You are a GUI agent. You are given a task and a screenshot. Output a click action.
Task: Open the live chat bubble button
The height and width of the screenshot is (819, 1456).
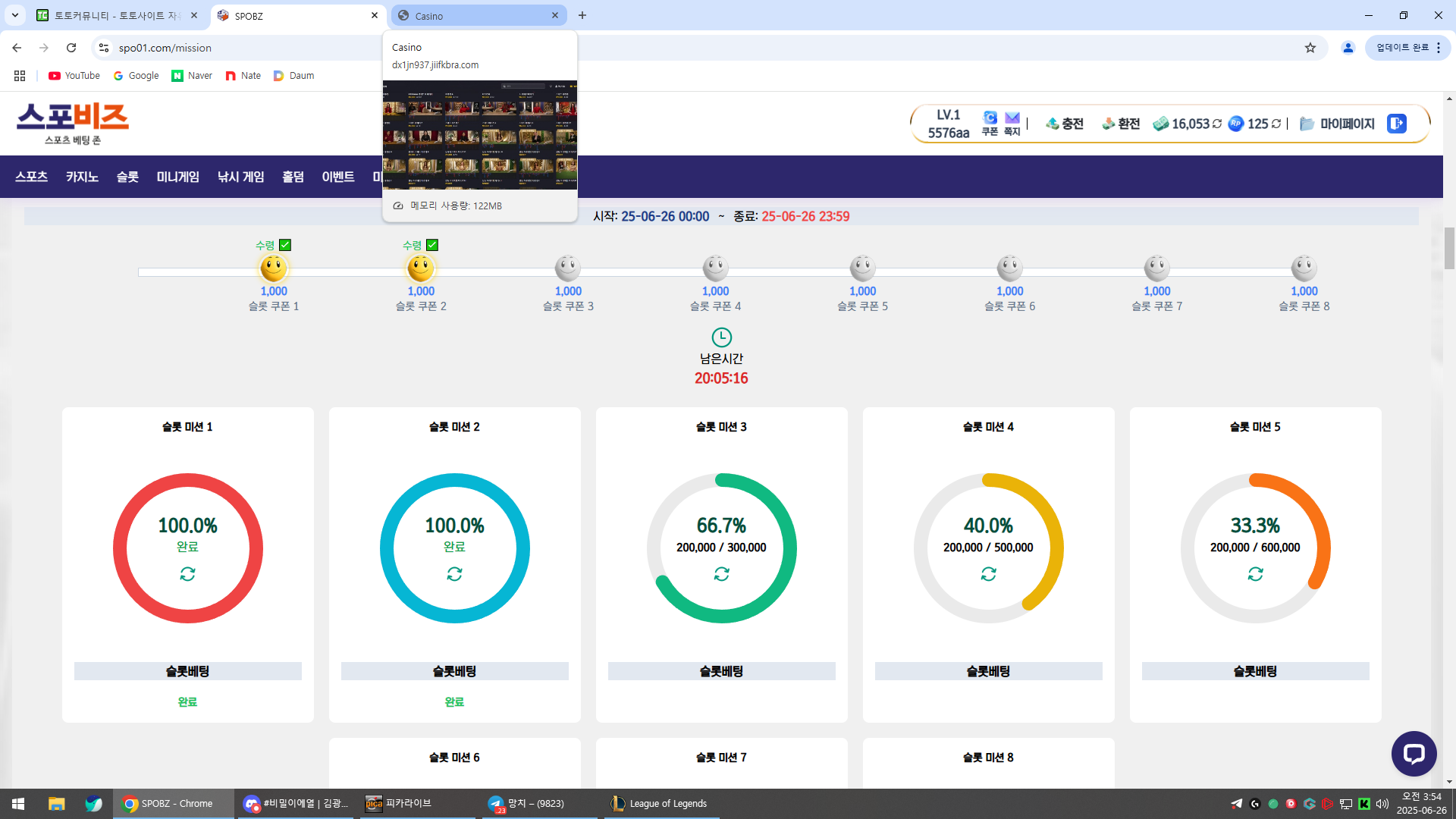coord(1414,753)
